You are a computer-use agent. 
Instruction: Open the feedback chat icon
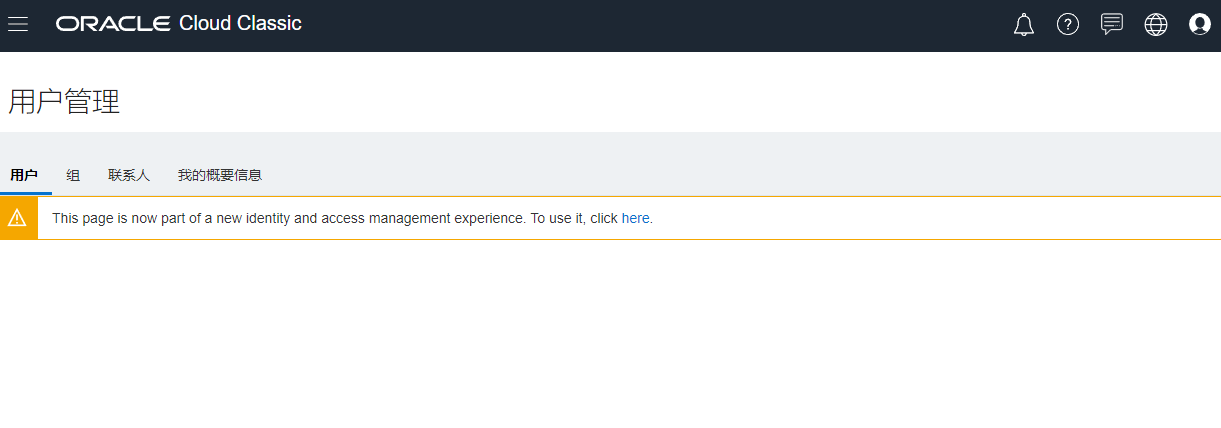click(x=1112, y=25)
